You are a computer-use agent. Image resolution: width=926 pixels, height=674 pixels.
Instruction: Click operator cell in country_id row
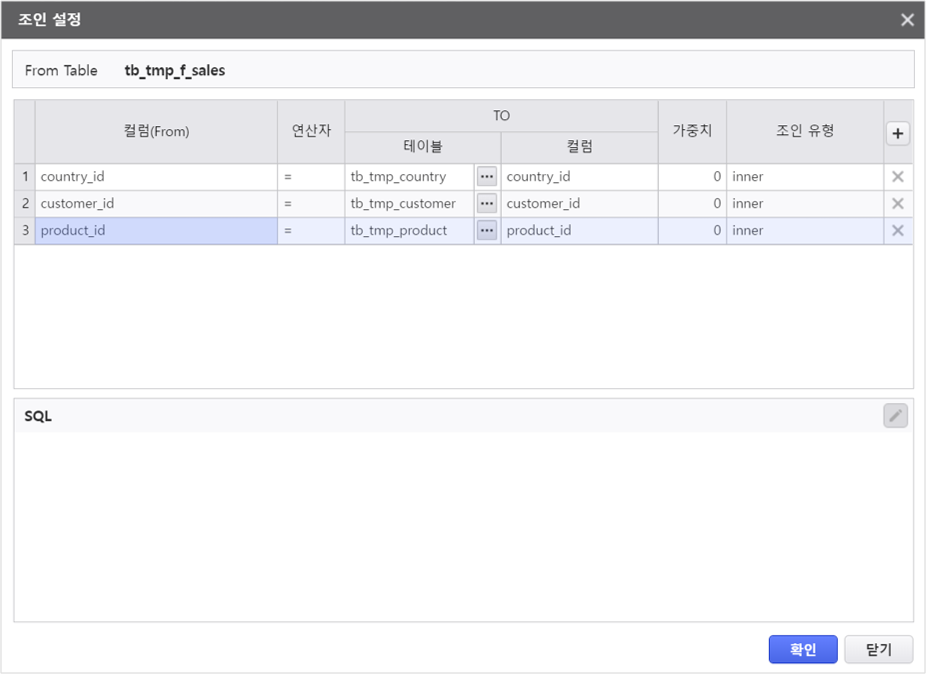(311, 177)
